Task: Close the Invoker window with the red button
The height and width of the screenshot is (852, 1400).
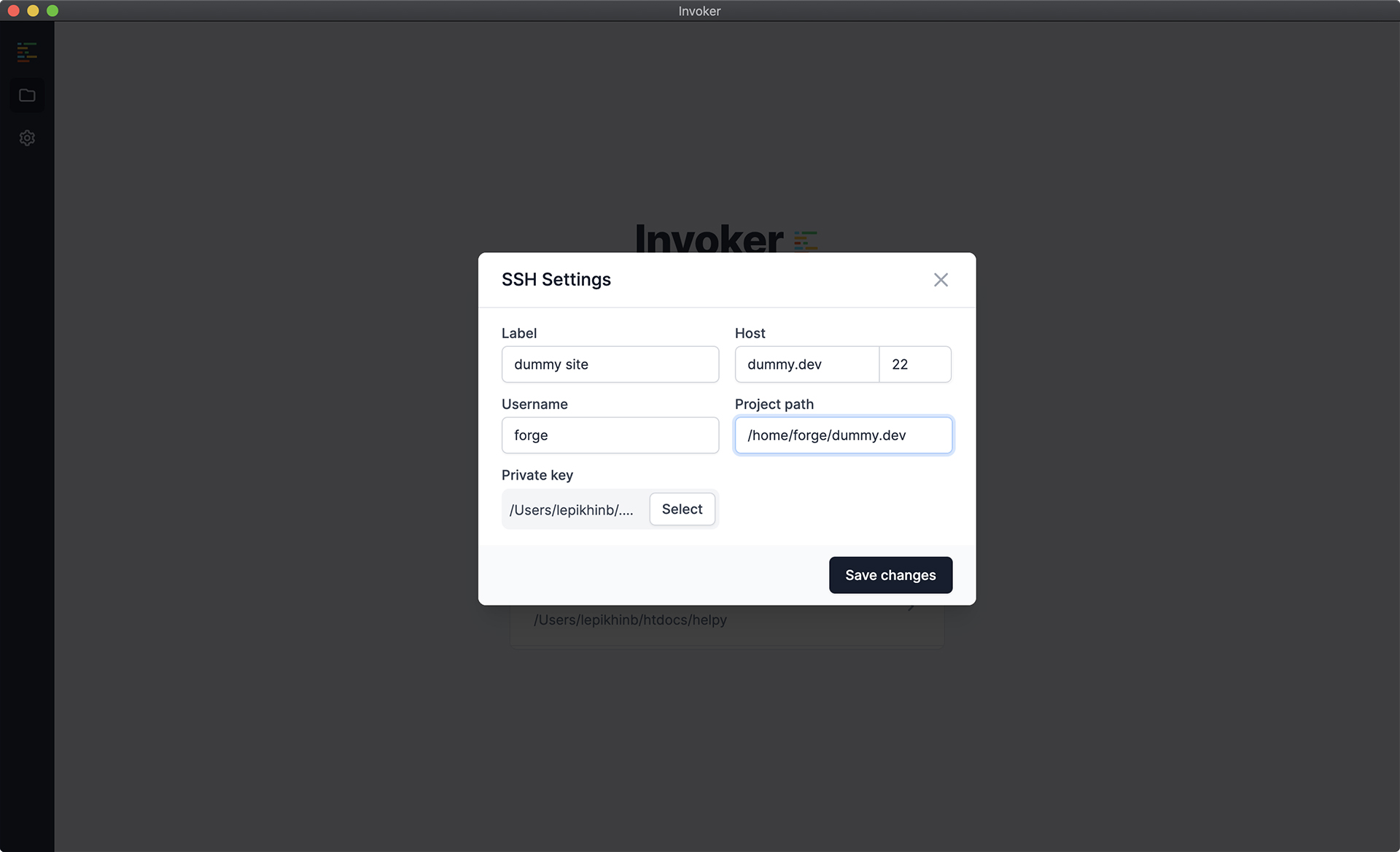Action: (13, 11)
